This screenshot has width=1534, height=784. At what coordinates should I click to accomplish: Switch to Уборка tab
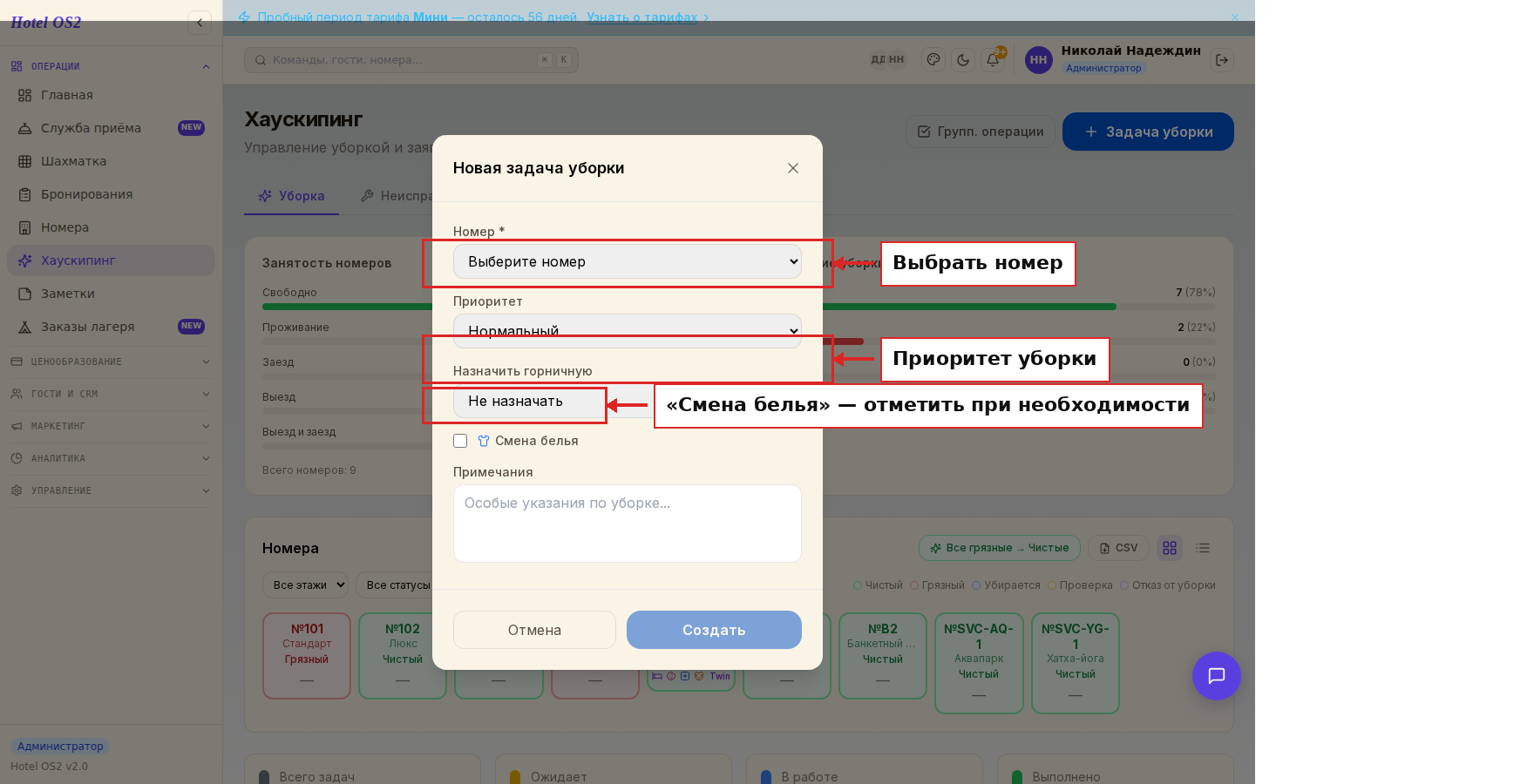pos(291,196)
